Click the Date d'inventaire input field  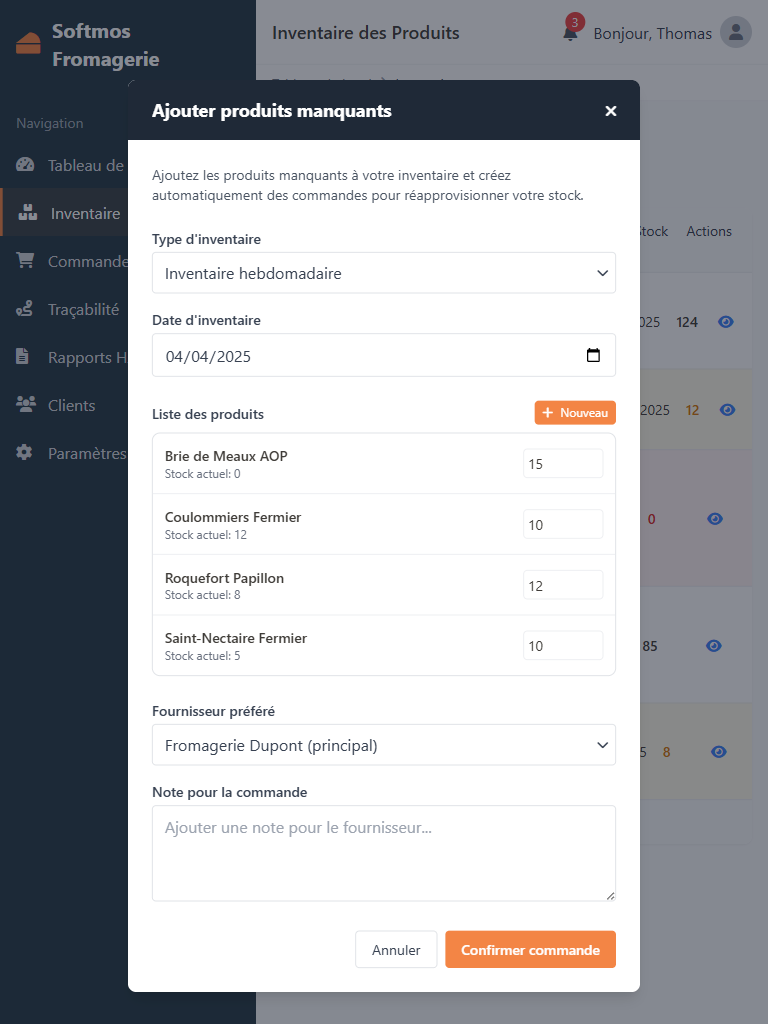point(384,355)
